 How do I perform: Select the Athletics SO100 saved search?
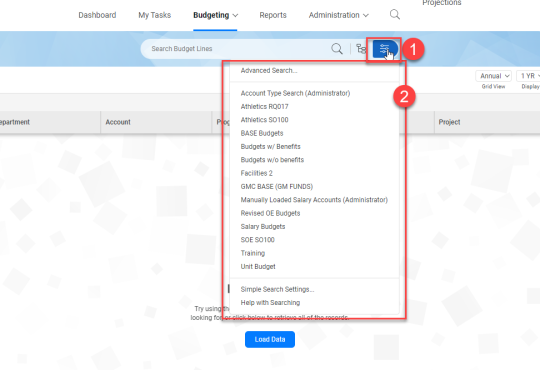(x=264, y=120)
